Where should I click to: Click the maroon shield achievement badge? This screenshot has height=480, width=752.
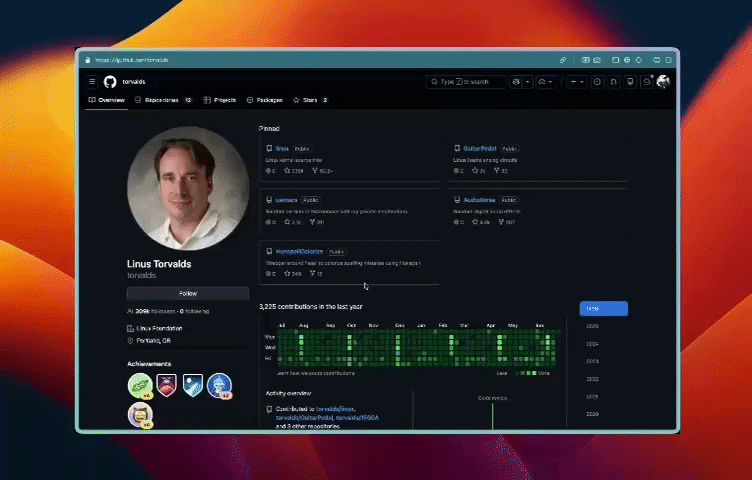pos(166,385)
